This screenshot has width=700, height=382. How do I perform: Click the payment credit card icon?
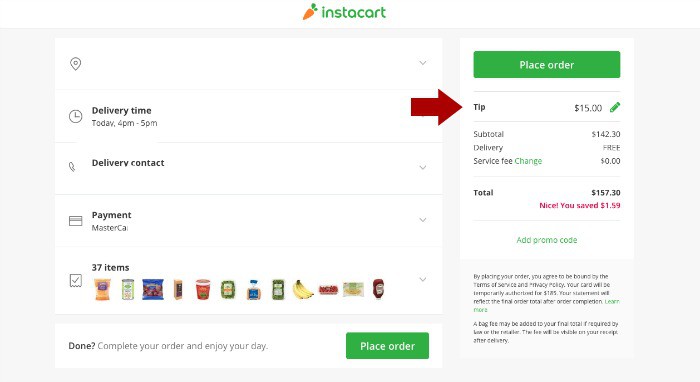pyautogui.click(x=75, y=221)
